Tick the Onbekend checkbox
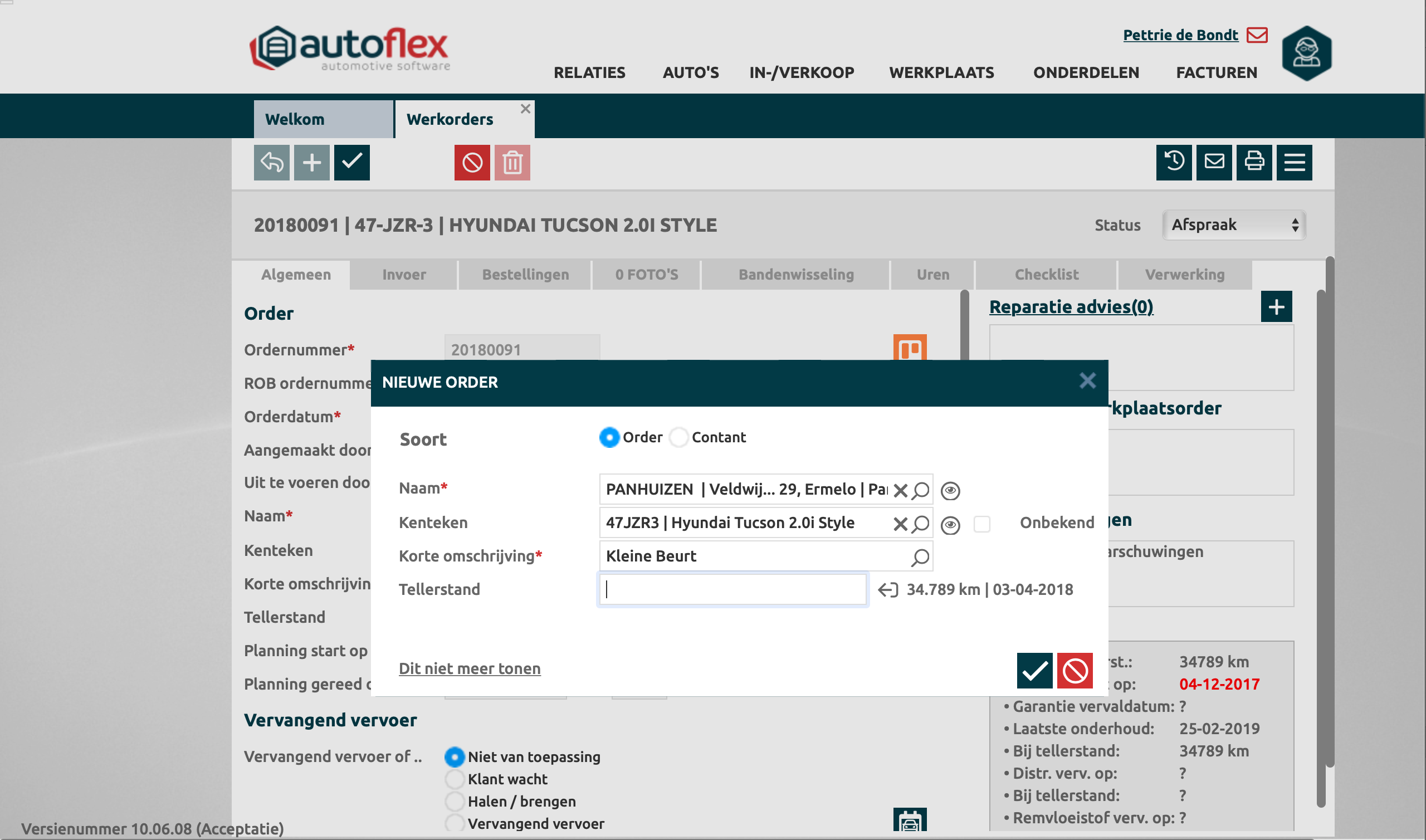 click(982, 524)
